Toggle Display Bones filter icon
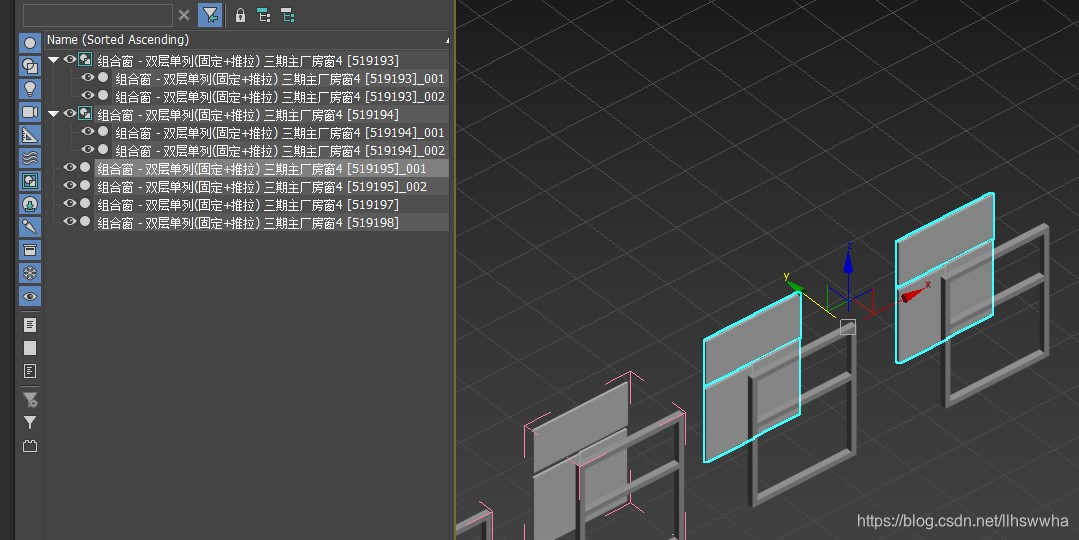1079x540 pixels. [30, 226]
